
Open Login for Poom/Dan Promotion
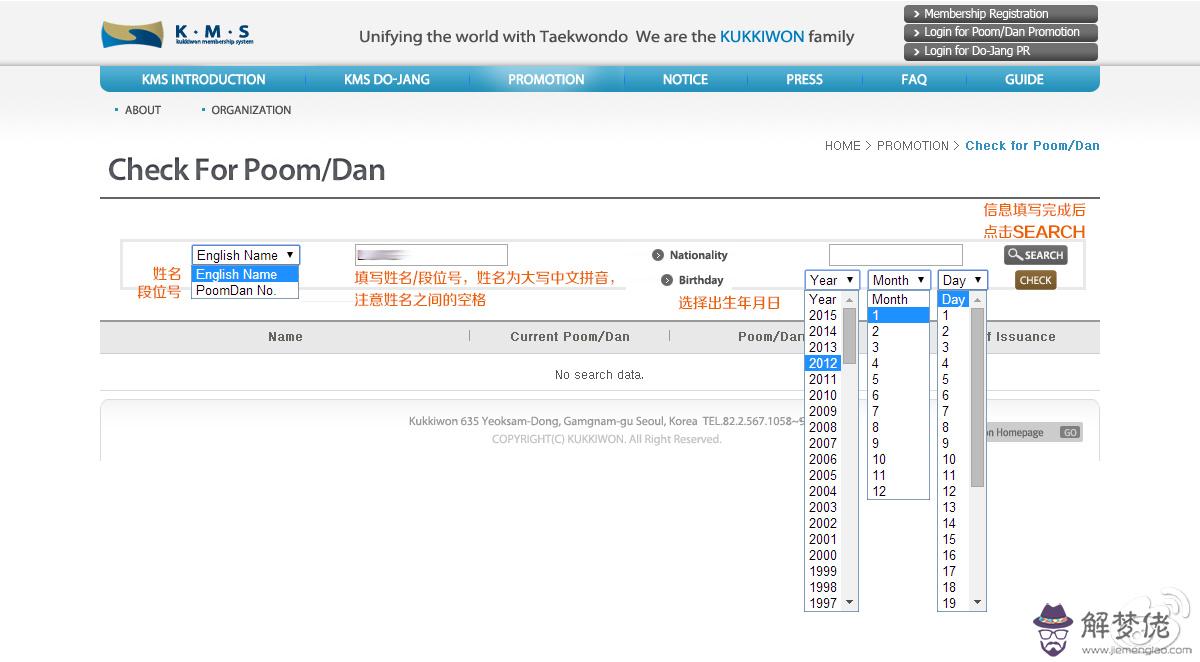pos(1001,32)
